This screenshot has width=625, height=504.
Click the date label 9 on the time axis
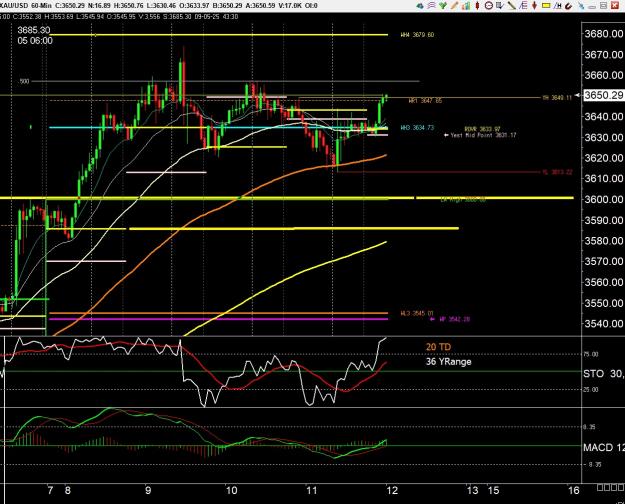point(148,490)
